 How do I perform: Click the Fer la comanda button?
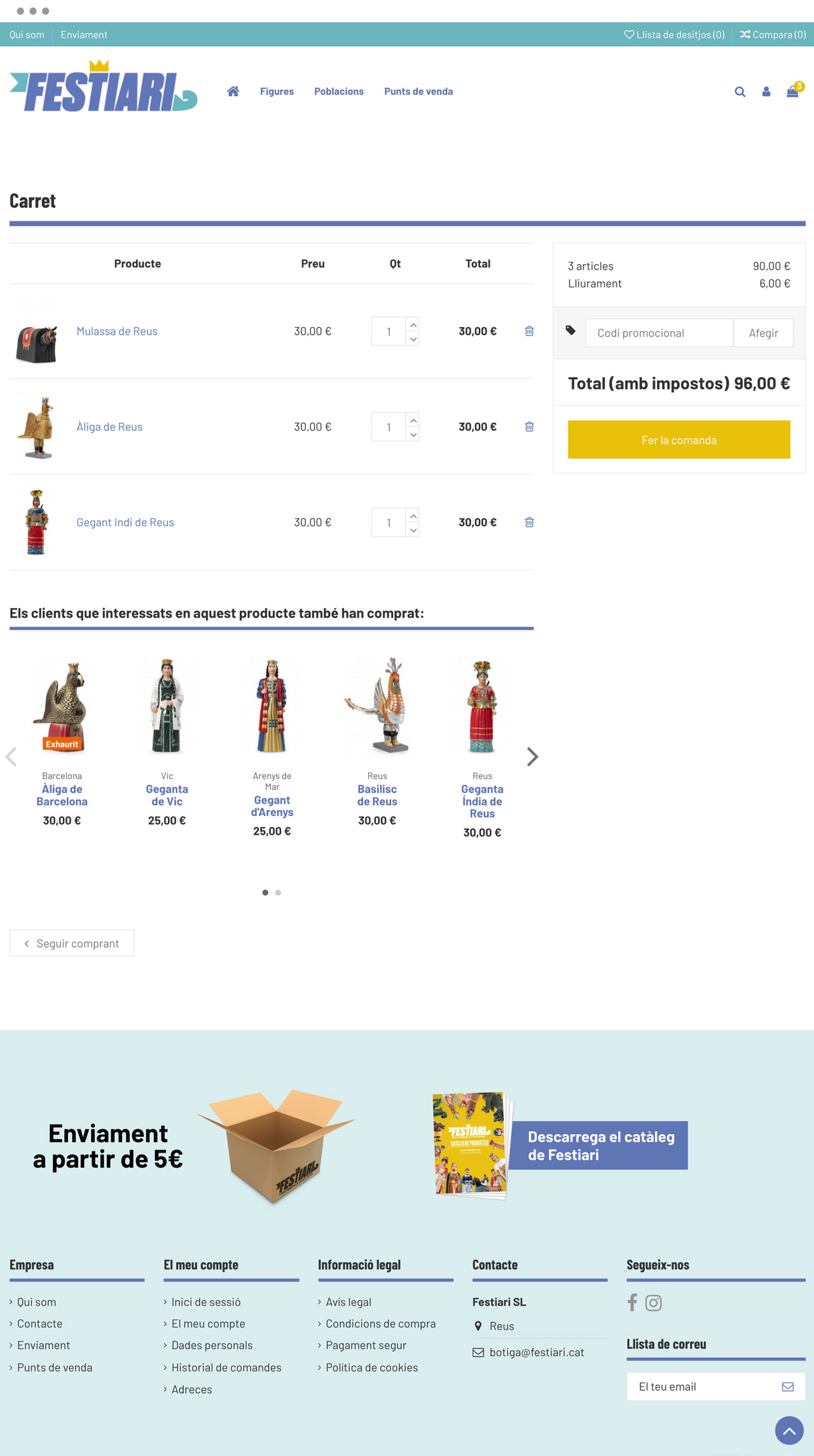[679, 440]
